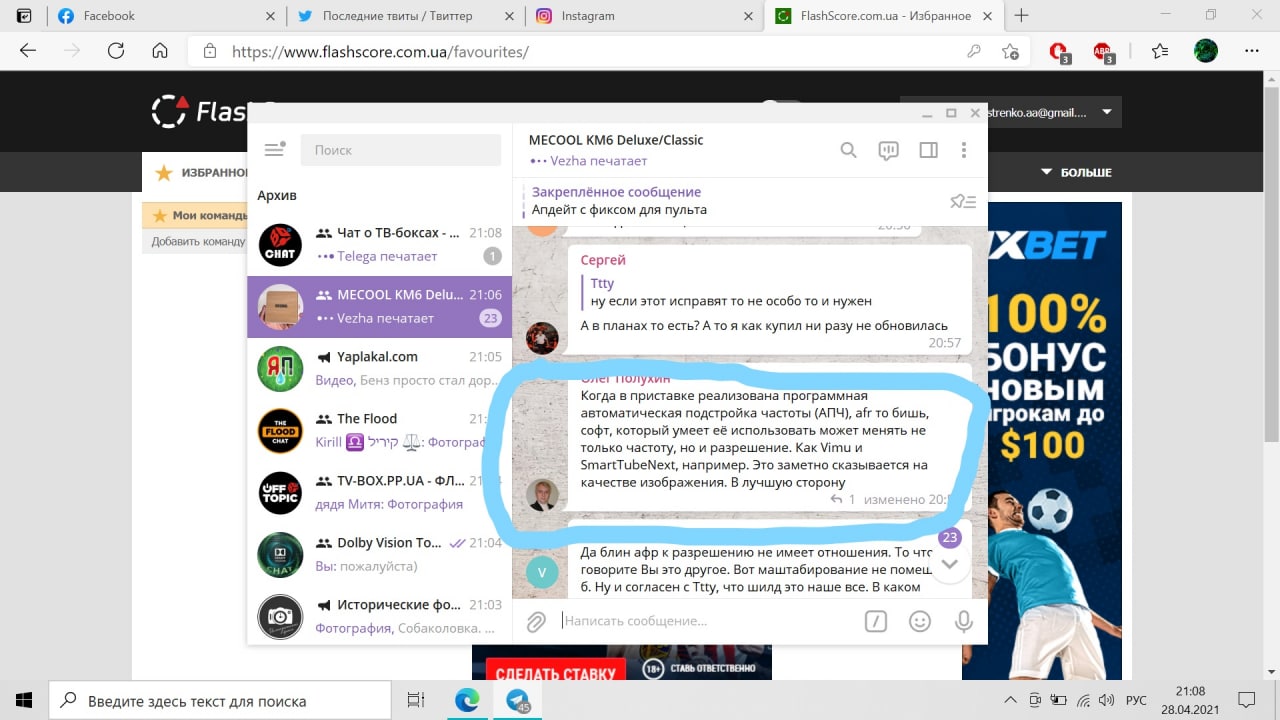Click the browser address bar URL
The image size is (1280, 720).
click(x=380, y=52)
